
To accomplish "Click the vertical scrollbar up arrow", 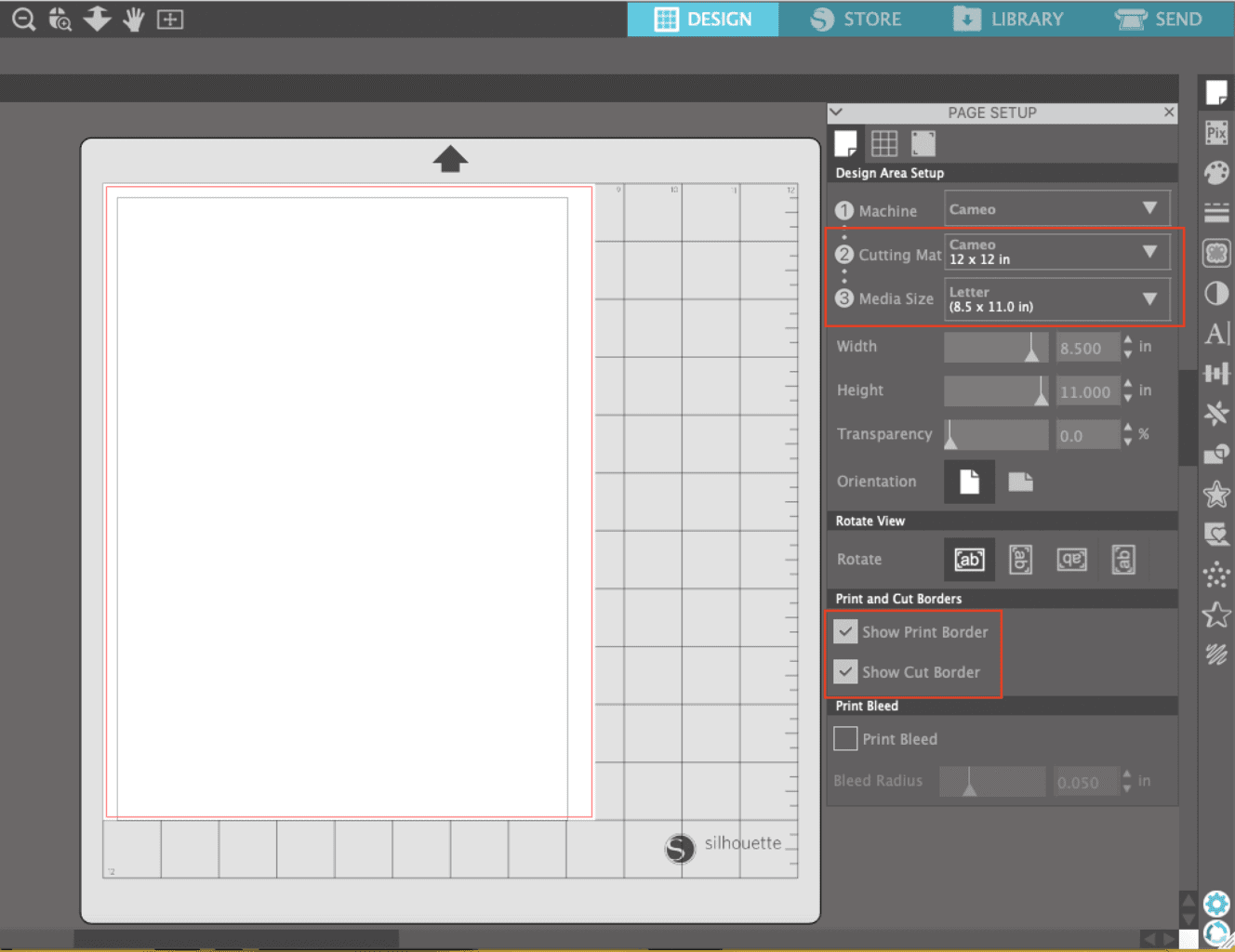I will [1188, 900].
